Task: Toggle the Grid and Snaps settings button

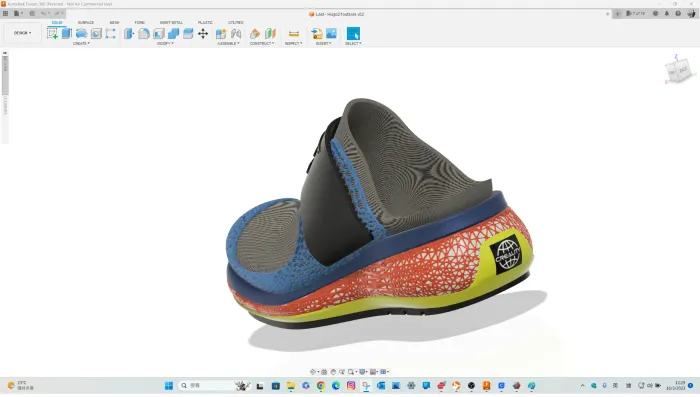Action: (374, 372)
